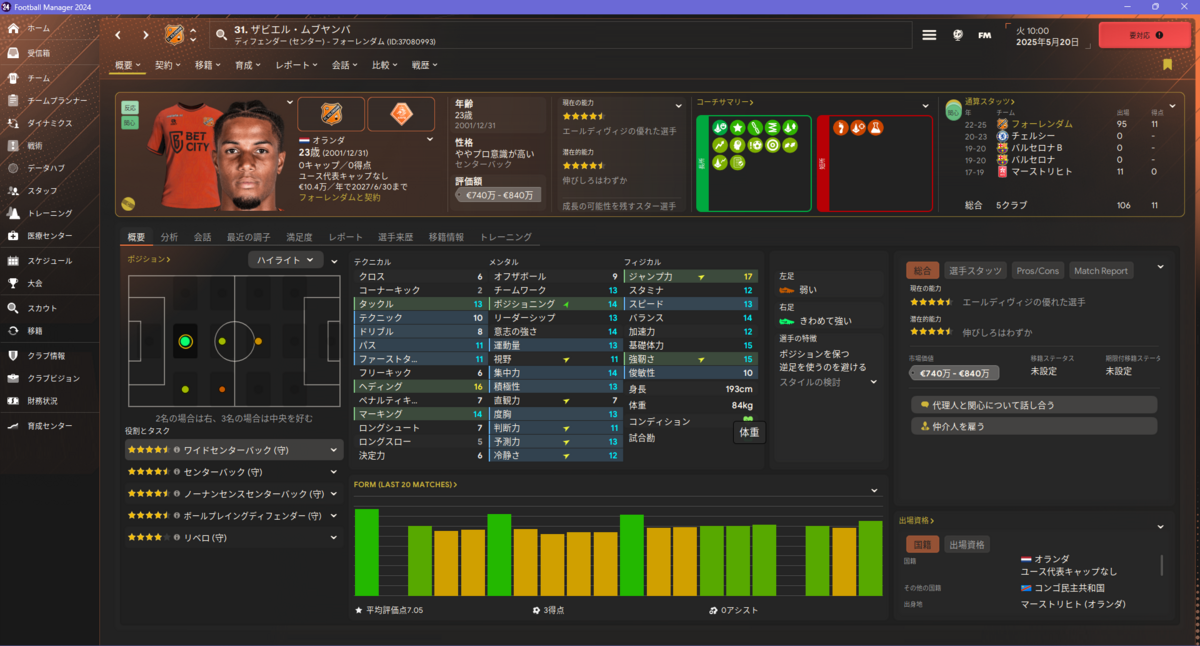Toggle the yellow bookmark icon
Screen dimensions: 1200x646
pos(1167,65)
